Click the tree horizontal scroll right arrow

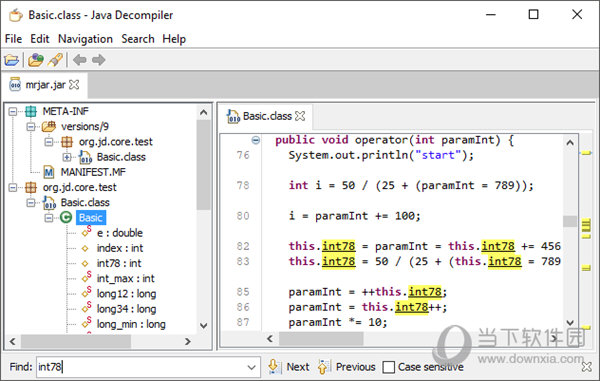point(188,341)
